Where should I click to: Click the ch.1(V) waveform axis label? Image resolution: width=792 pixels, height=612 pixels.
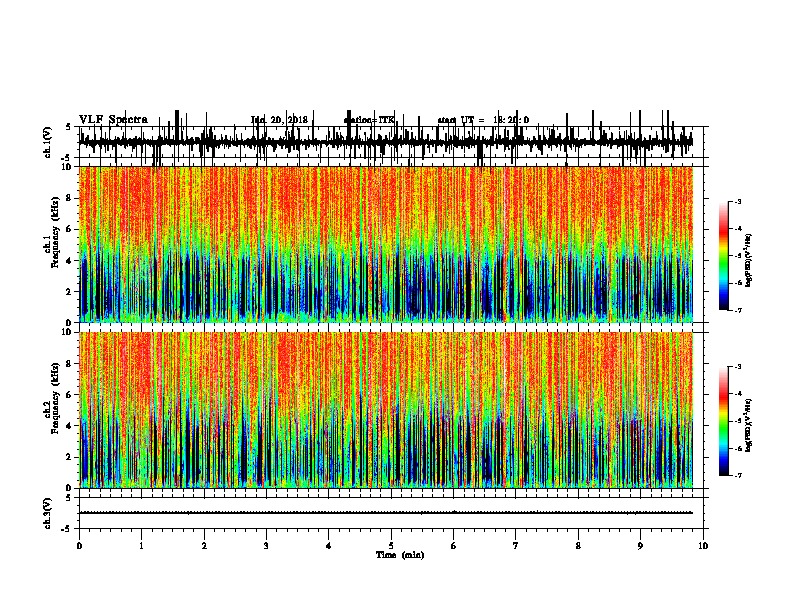coord(48,142)
